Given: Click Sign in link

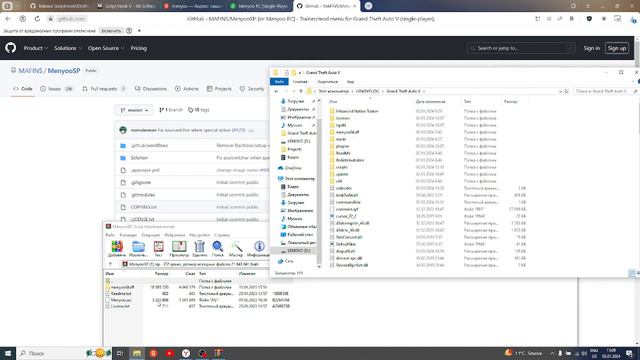Looking at the screenshot, I should pos(591,48).
